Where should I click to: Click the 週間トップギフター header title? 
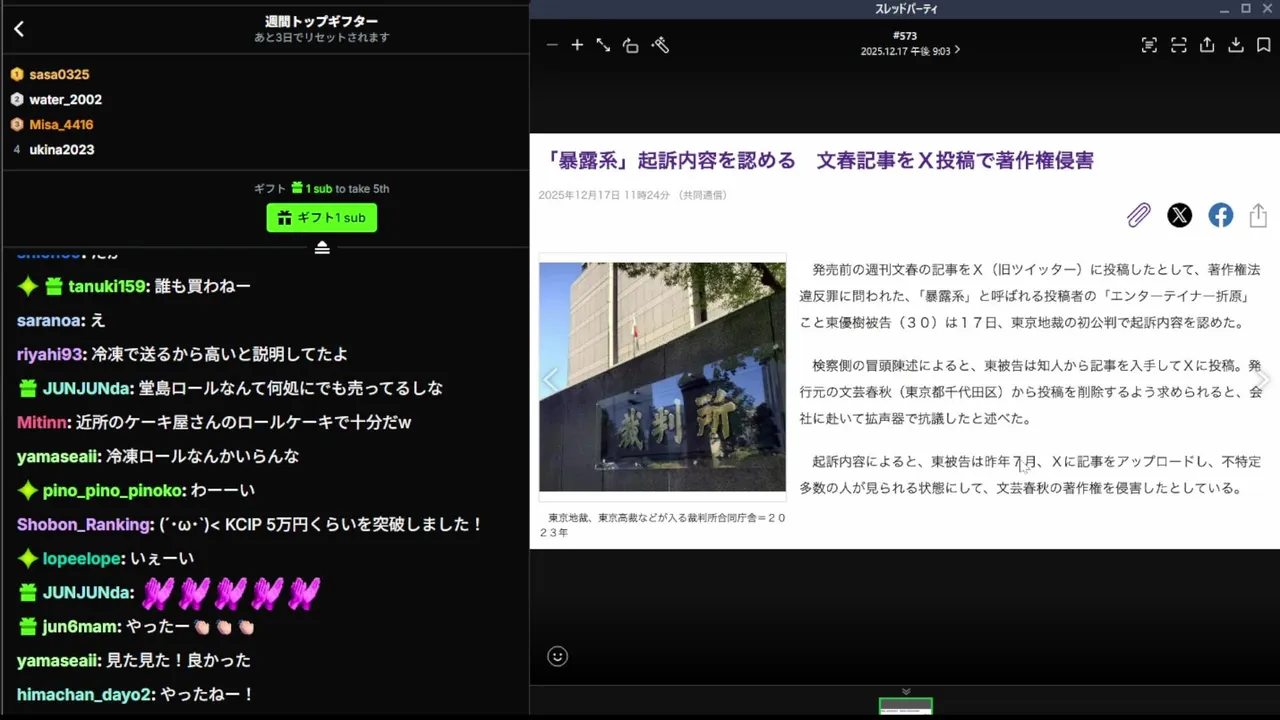point(321,21)
